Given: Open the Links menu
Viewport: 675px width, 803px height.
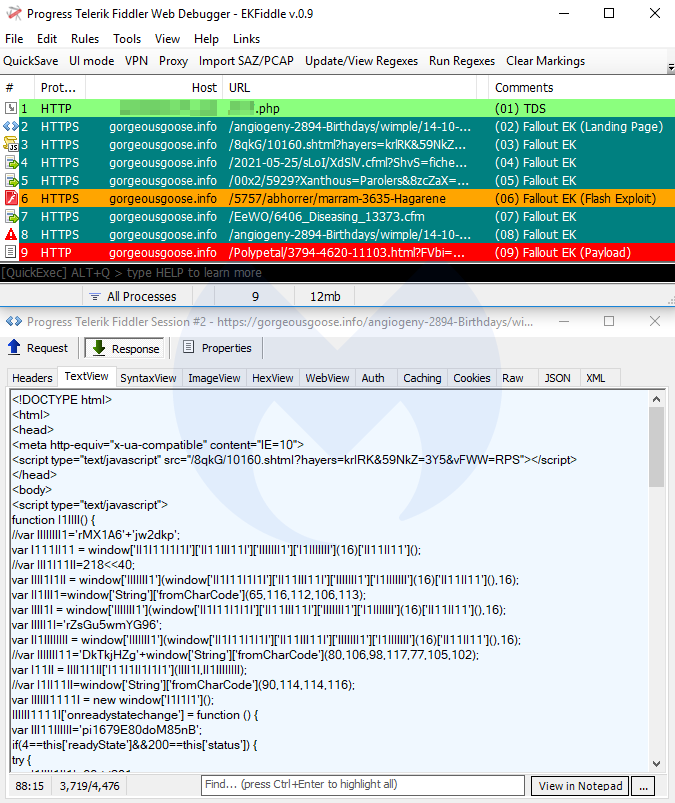Looking at the screenshot, I should click(x=246, y=39).
